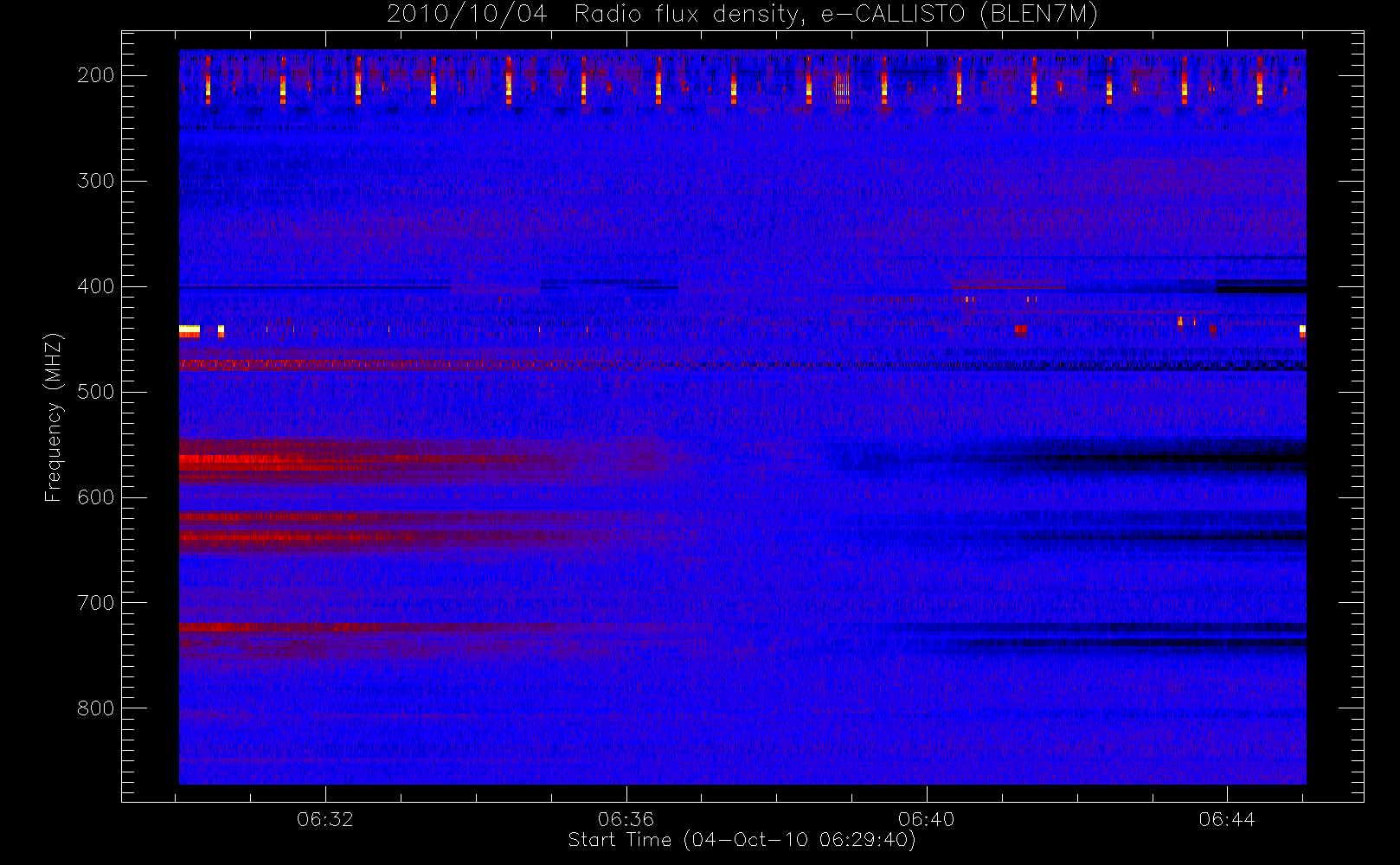
Task: Select the 700 frequency tick label
Action: point(96,603)
